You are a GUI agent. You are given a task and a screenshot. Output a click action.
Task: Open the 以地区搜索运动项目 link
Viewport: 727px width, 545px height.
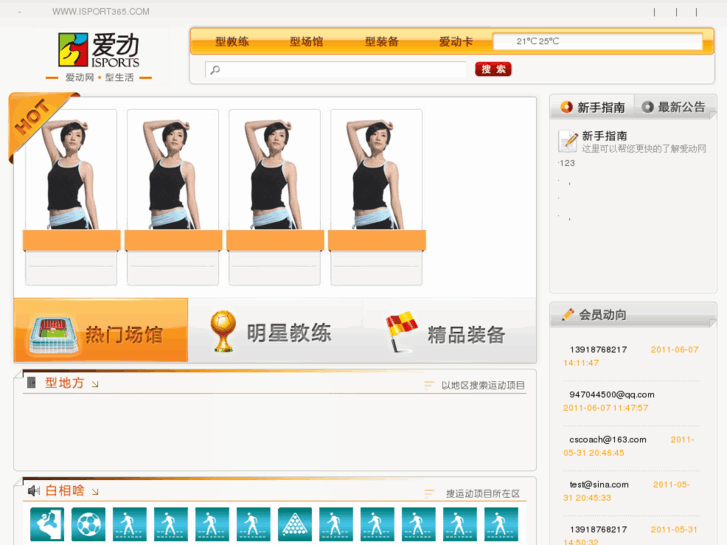coord(483,385)
